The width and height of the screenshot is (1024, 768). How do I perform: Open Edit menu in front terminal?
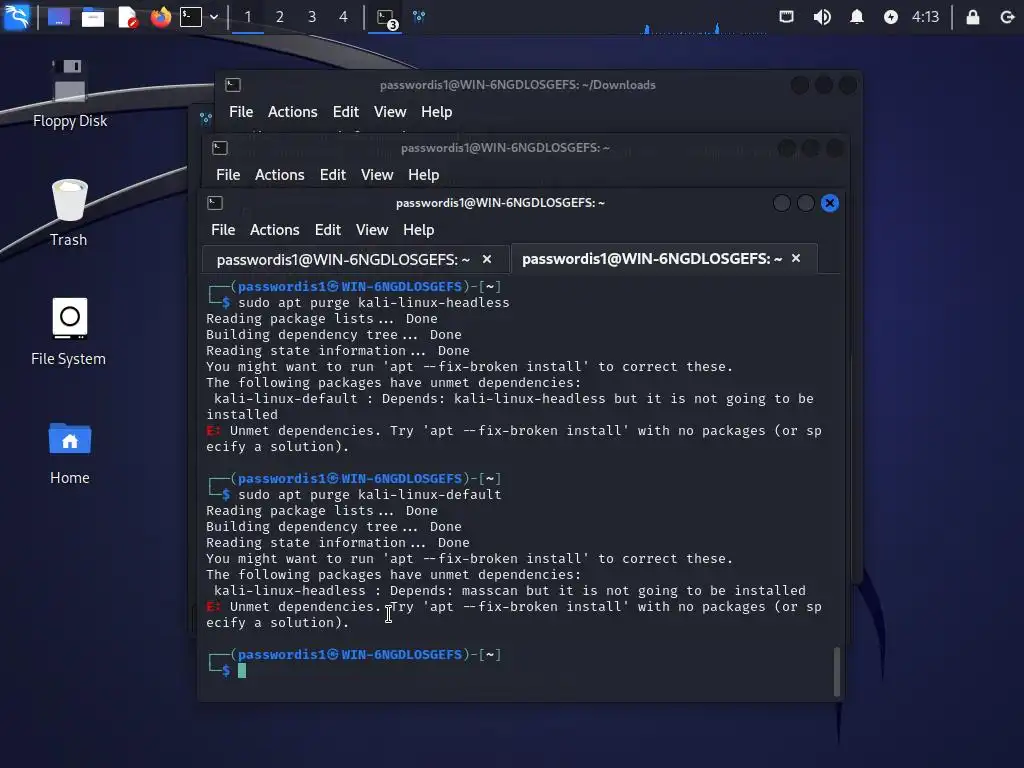click(x=328, y=230)
